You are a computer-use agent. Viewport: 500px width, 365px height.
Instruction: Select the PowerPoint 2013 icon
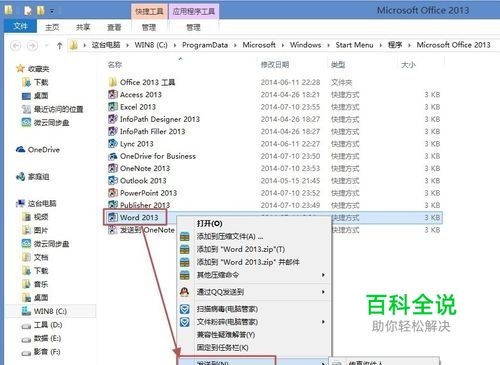click(x=113, y=193)
